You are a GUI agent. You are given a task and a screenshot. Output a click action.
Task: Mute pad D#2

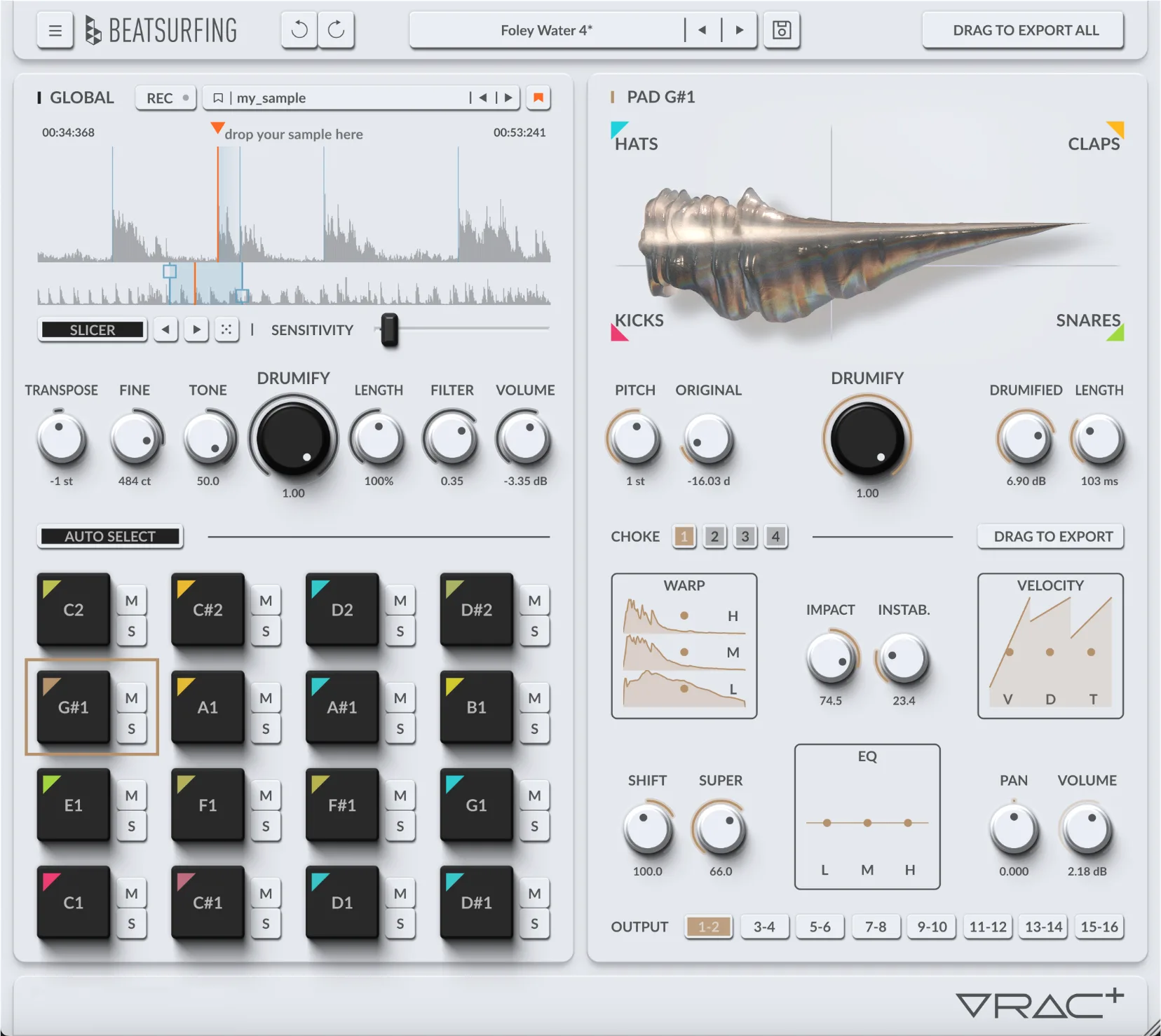(x=534, y=601)
